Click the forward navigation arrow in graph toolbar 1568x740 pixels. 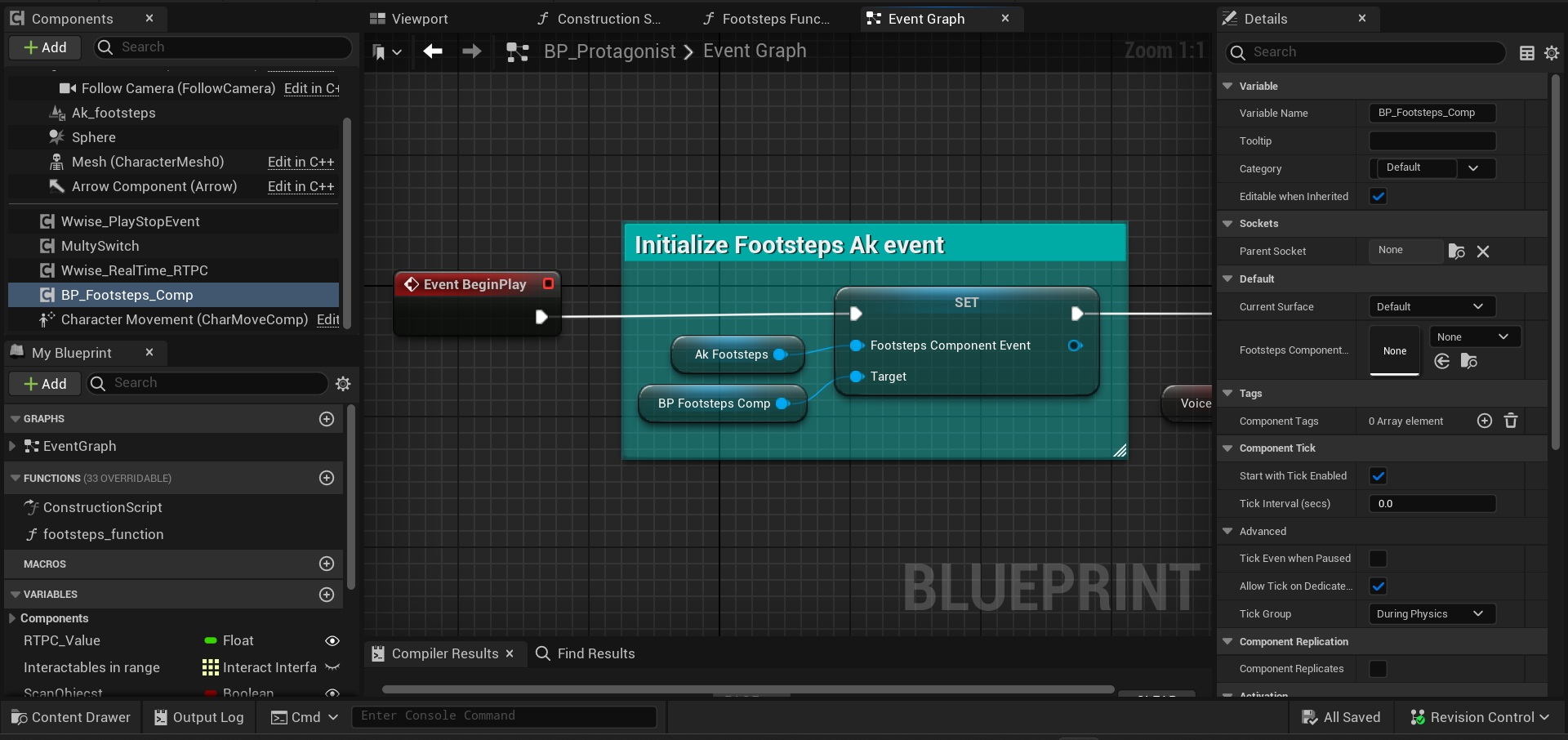(472, 51)
